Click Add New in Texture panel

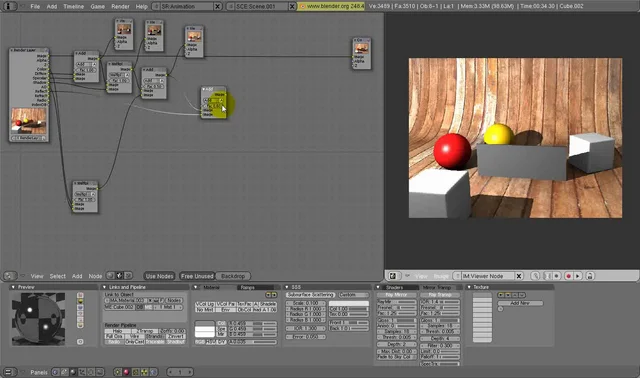[x=520, y=303]
